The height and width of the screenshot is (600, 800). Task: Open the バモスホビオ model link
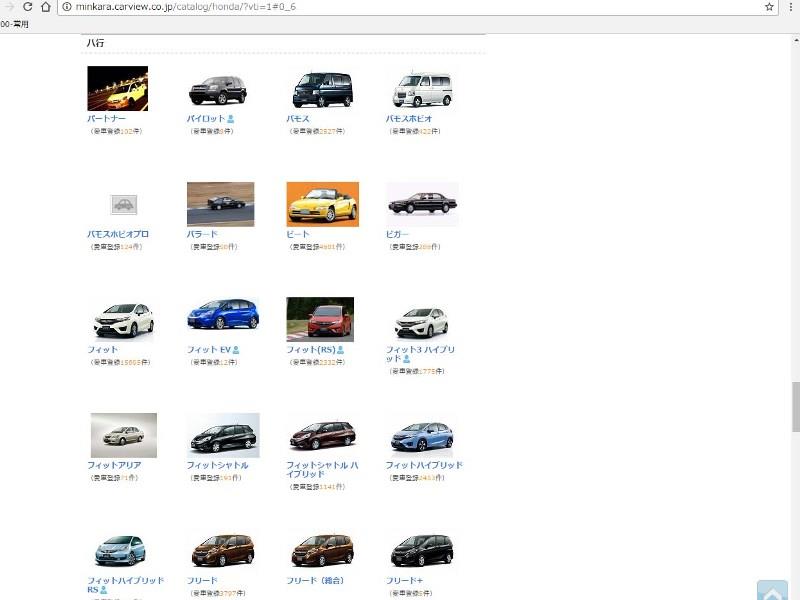pyautogui.click(x=409, y=119)
